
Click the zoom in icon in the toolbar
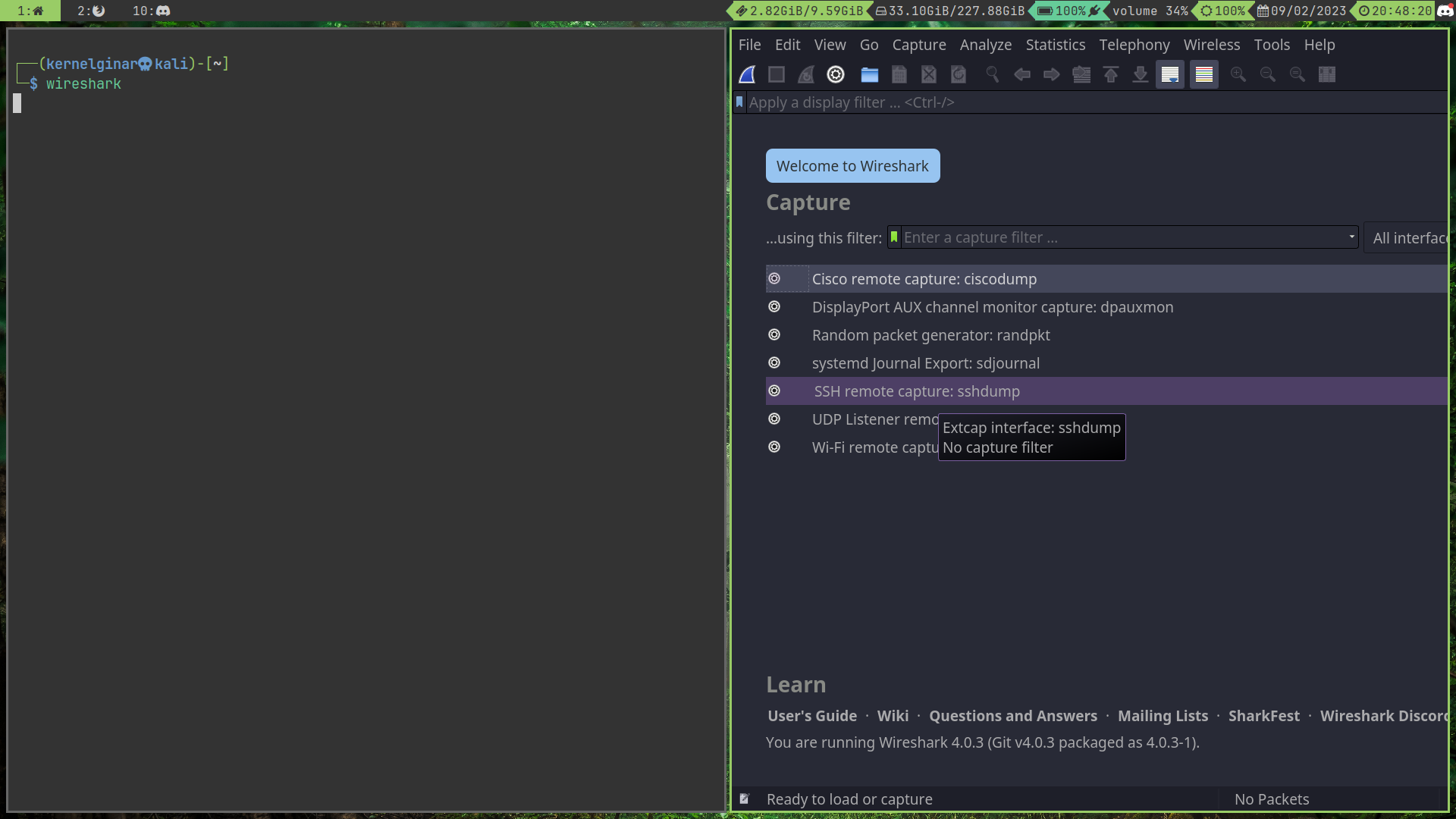tap(1238, 74)
